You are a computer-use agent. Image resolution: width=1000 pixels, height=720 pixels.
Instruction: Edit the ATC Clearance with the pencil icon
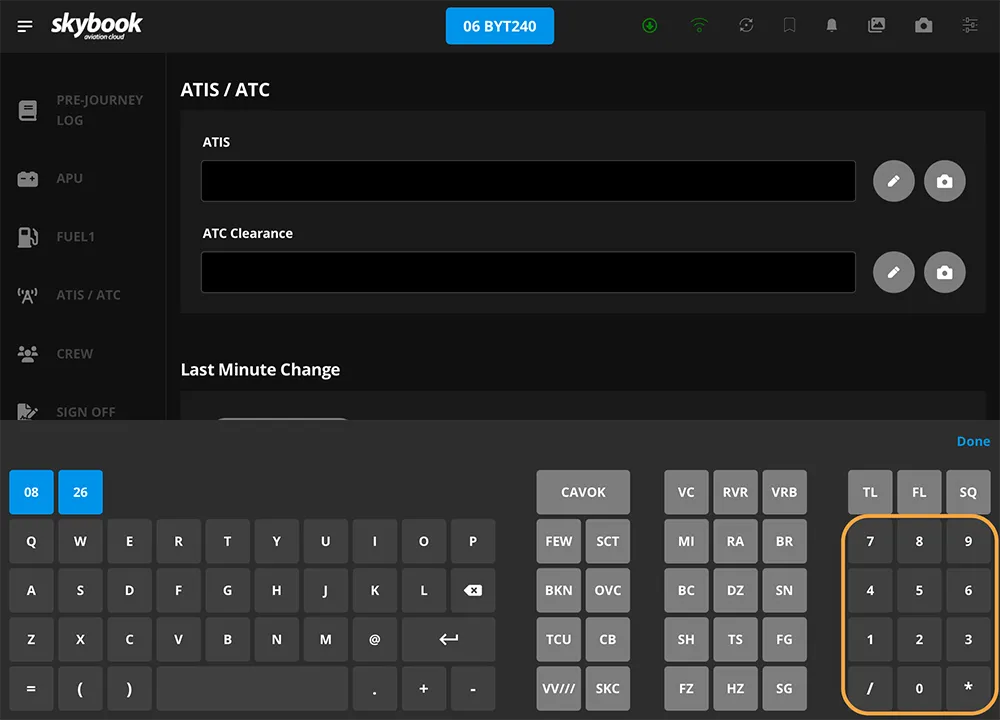coord(893,272)
